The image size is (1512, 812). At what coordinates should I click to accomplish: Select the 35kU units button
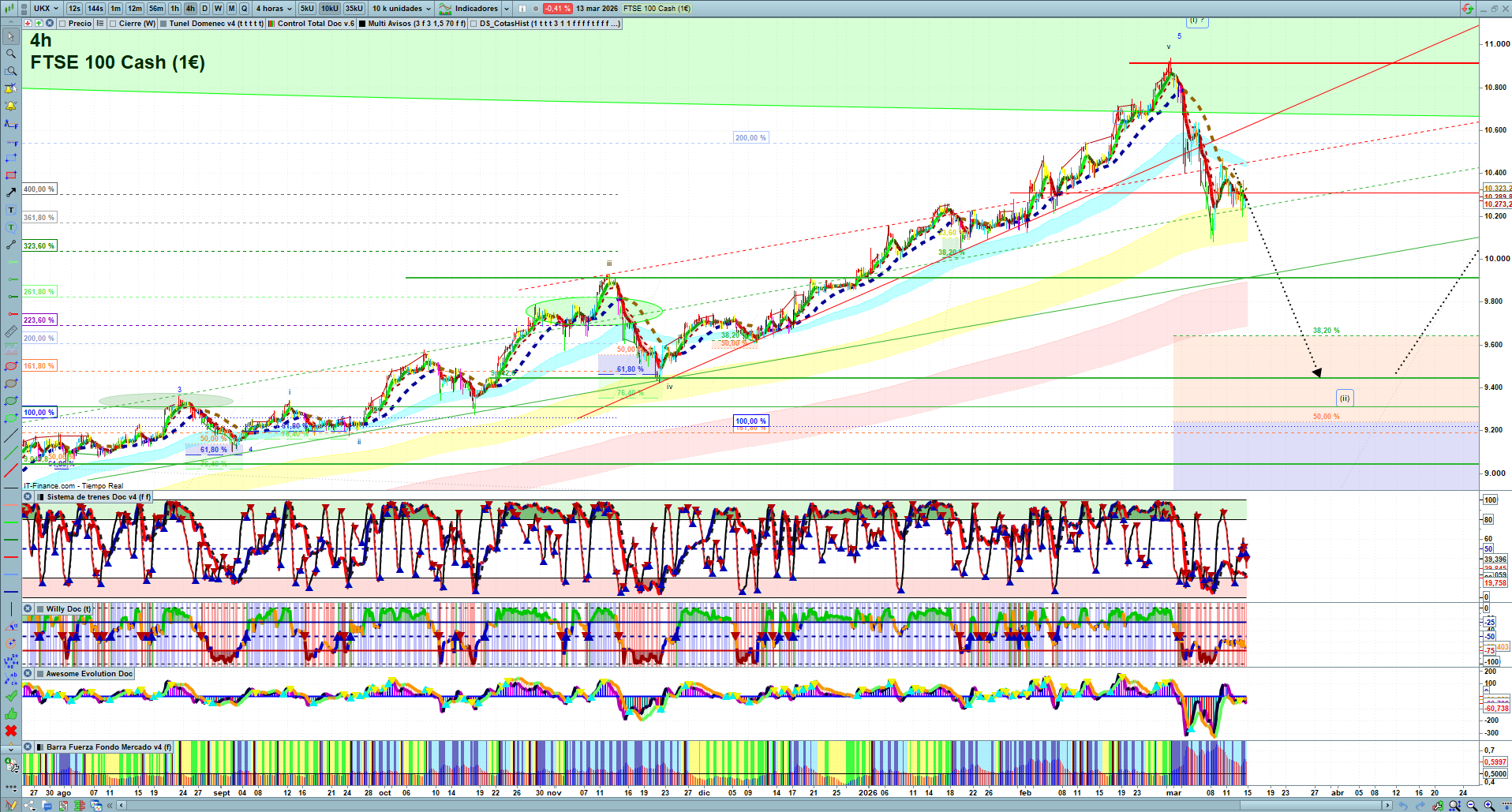coord(354,9)
